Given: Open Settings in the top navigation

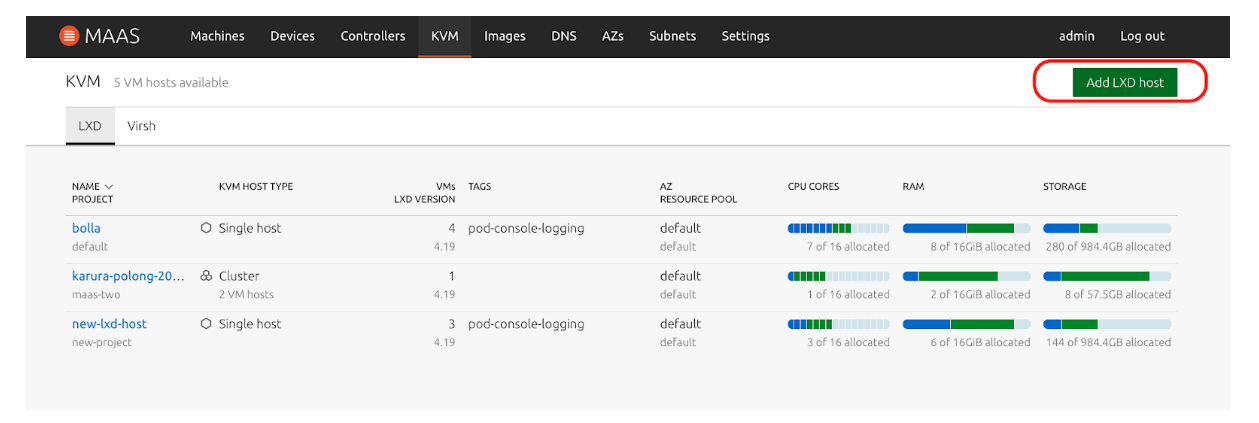Looking at the screenshot, I should coord(745,36).
